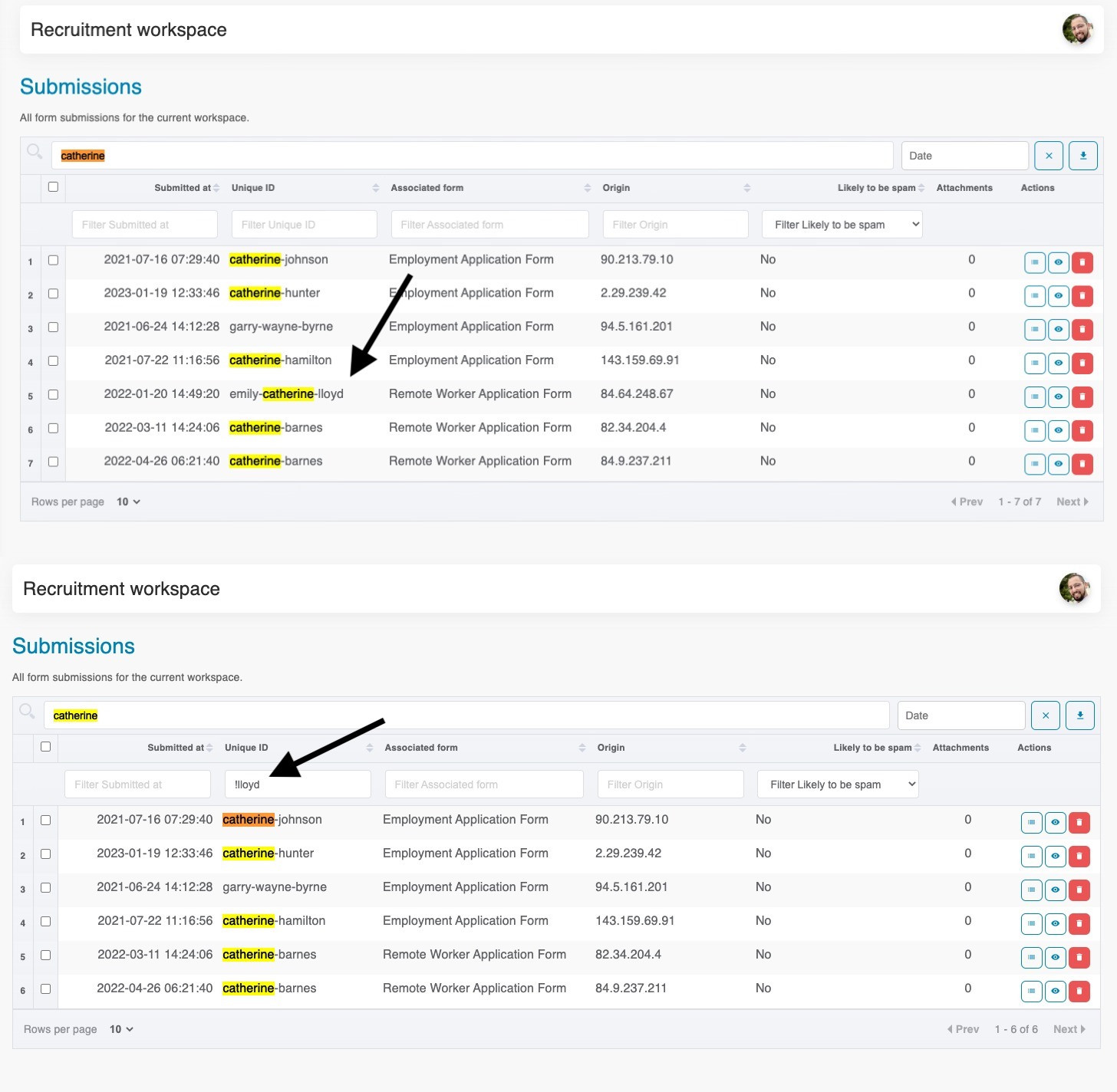This screenshot has width=1117, height=1092.
Task: View the emily-catherine-lloyd submission via eye icon
Action: click(x=1059, y=397)
